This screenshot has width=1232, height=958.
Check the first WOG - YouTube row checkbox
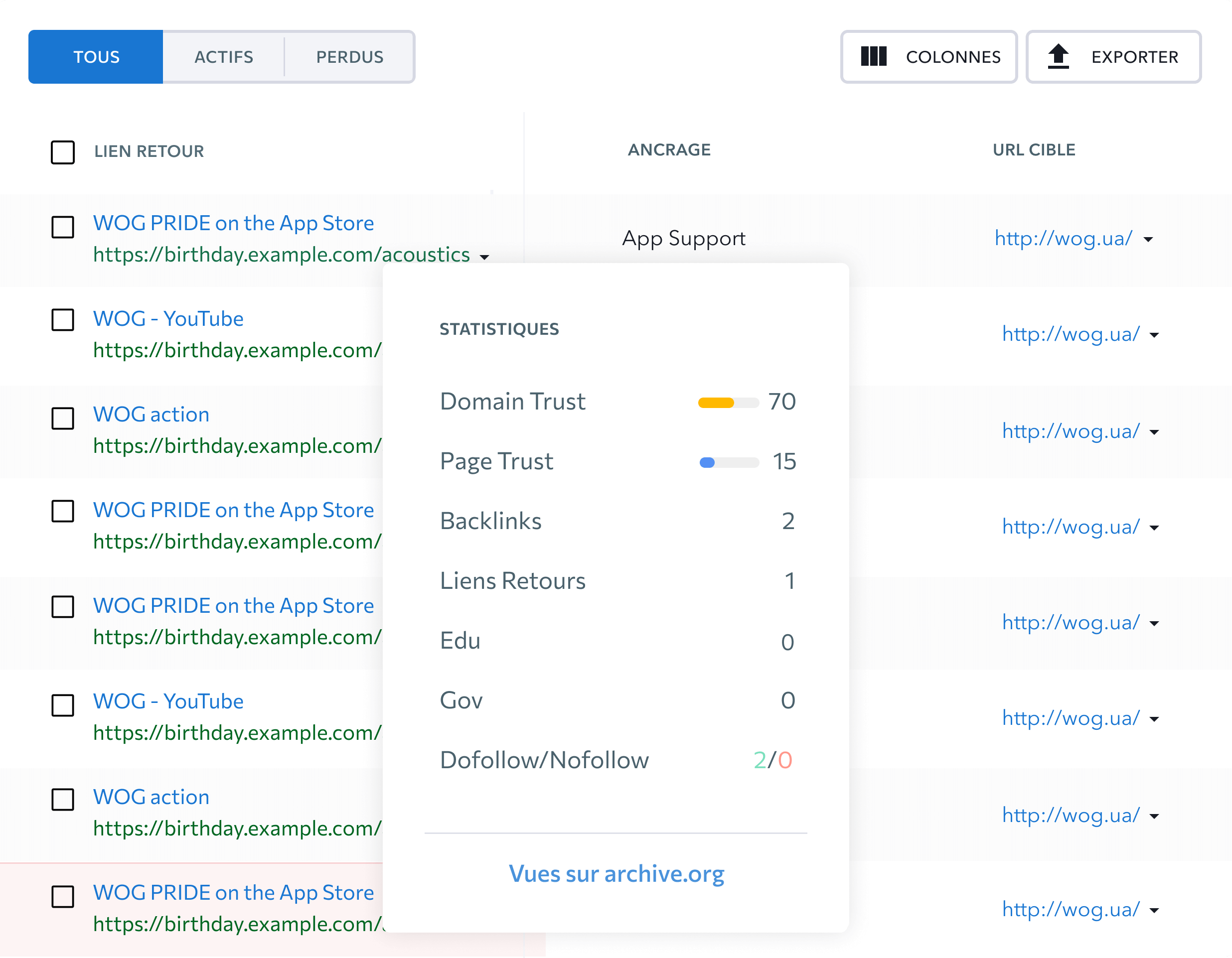point(63,320)
